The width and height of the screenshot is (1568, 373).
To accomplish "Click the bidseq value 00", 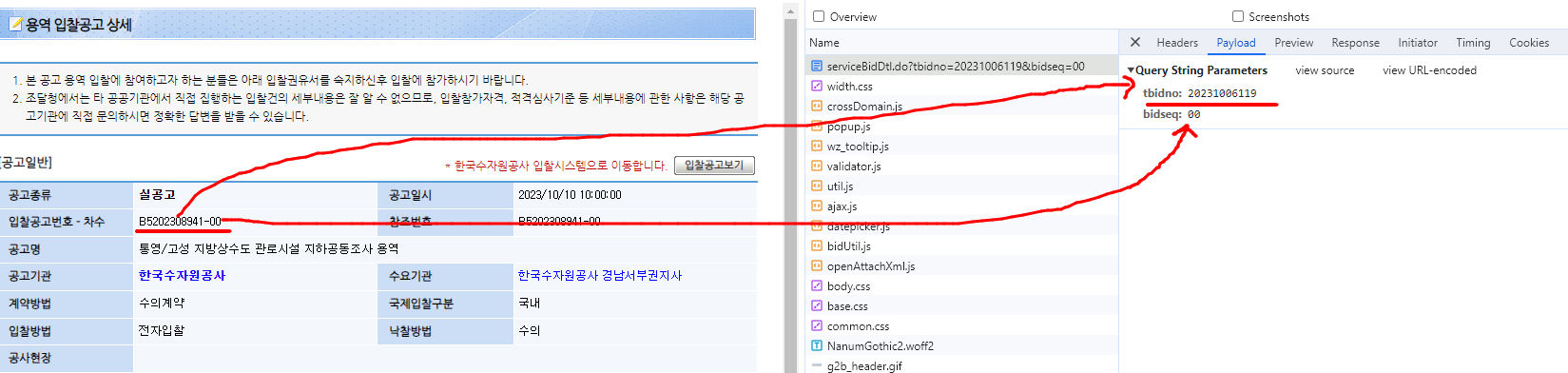I will coord(1193,114).
